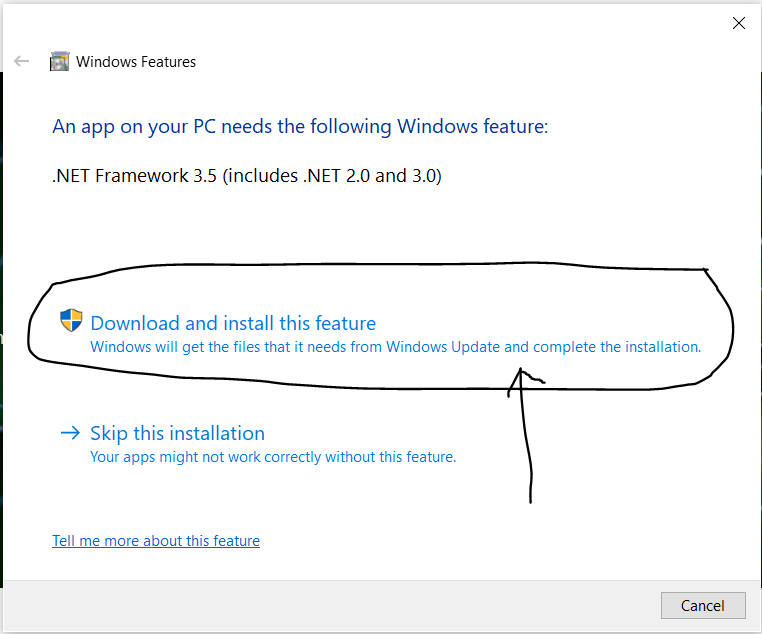Choose Download and install this feature
The width and height of the screenshot is (762, 634).
(x=233, y=324)
